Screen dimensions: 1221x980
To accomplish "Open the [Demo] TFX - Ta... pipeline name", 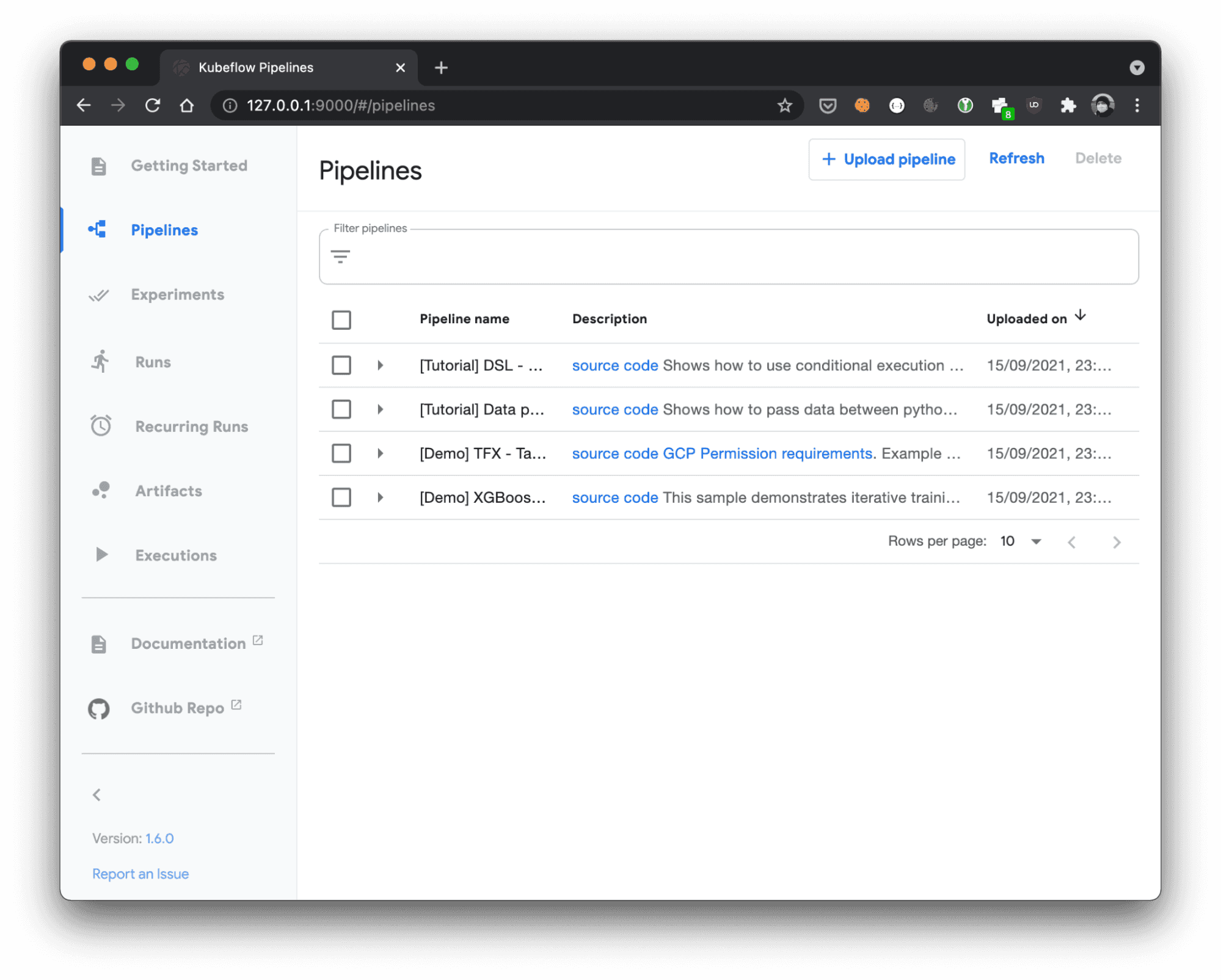I will click(483, 453).
